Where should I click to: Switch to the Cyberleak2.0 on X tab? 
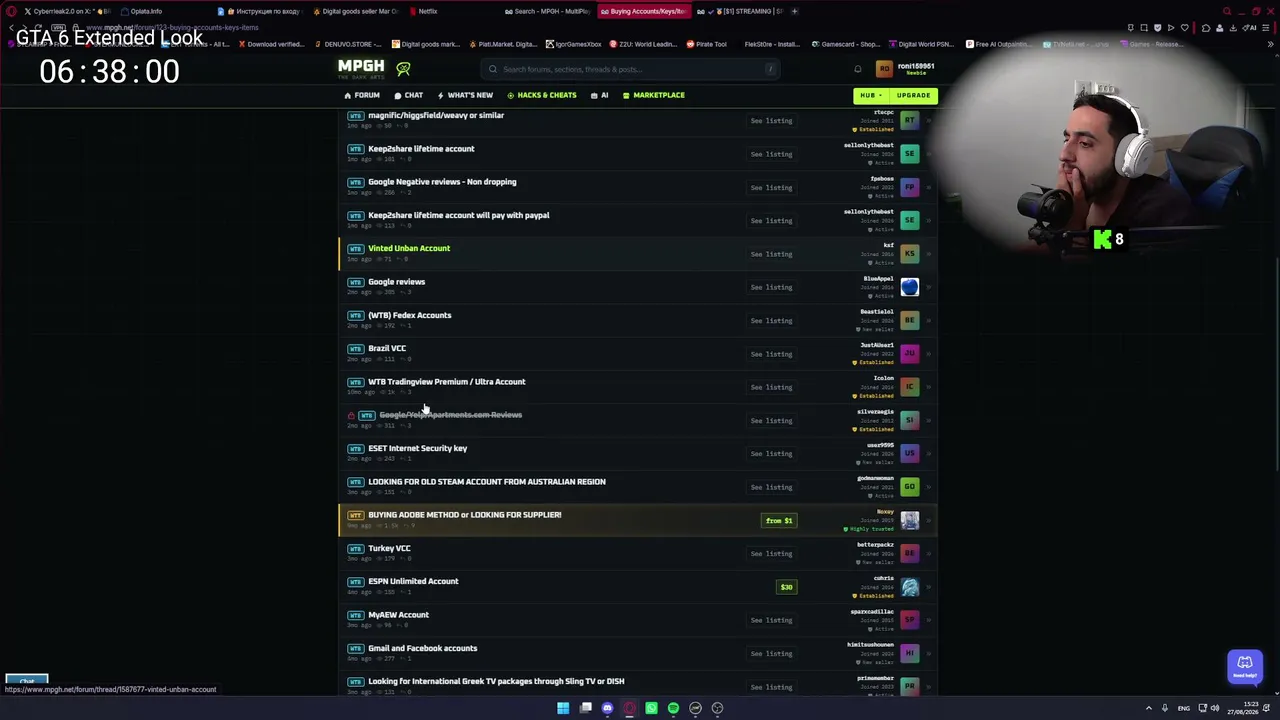coord(66,12)
